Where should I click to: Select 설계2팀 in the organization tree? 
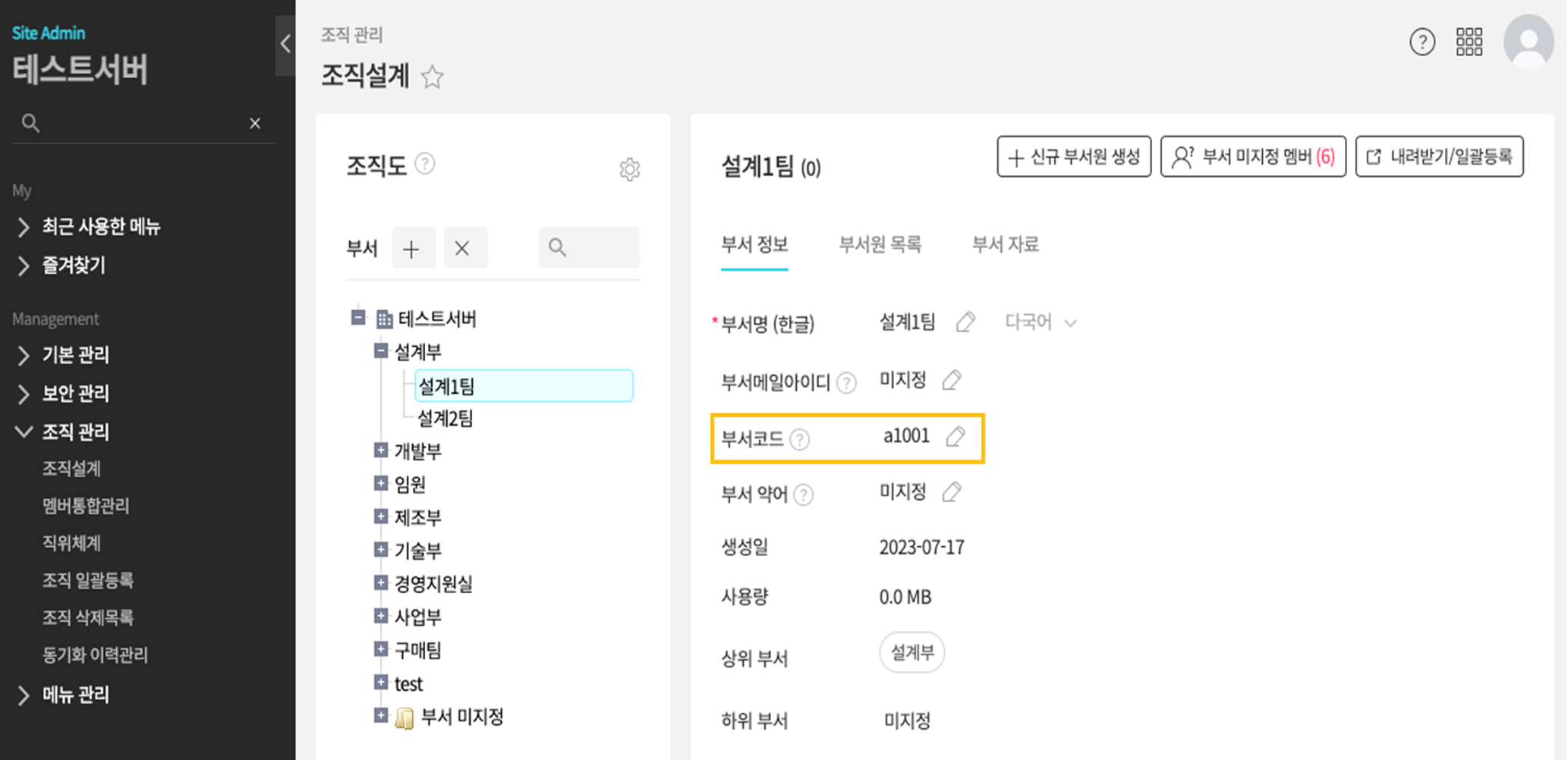tap(446, 419)
